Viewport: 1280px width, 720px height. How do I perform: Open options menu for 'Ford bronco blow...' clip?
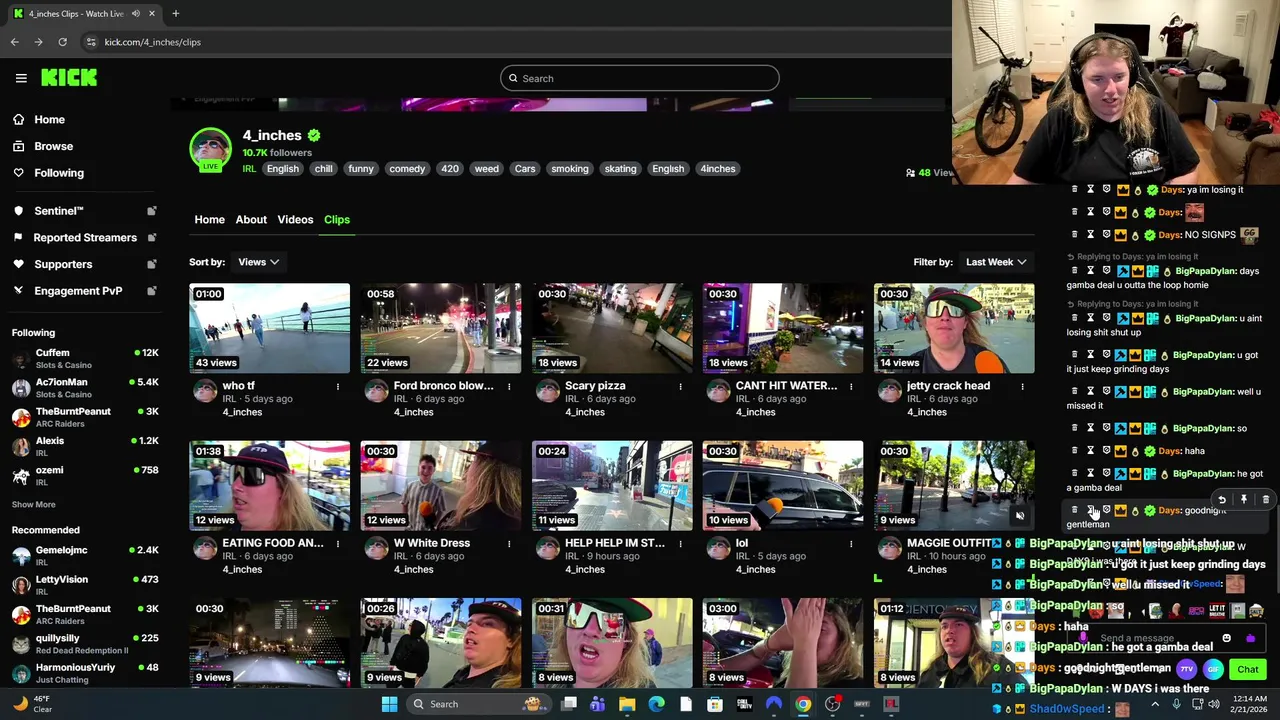tap(508, 386)
